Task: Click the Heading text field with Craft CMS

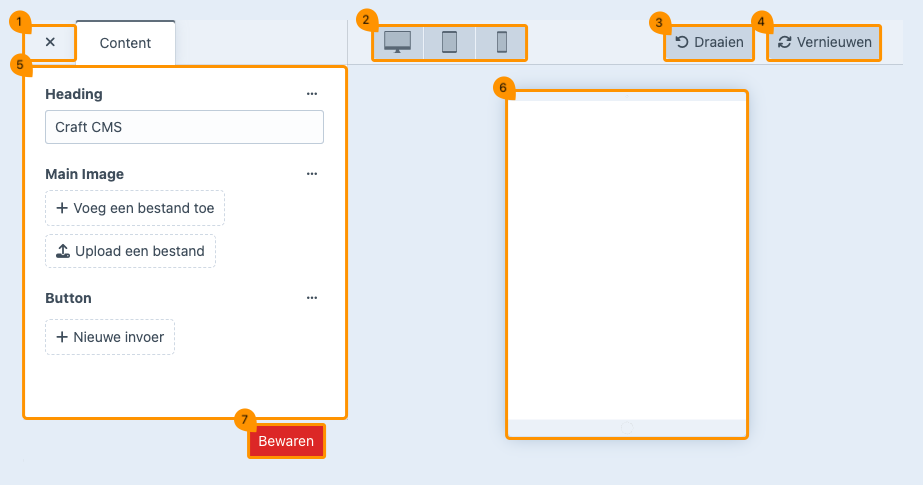Action: click(x=184, y=127)
